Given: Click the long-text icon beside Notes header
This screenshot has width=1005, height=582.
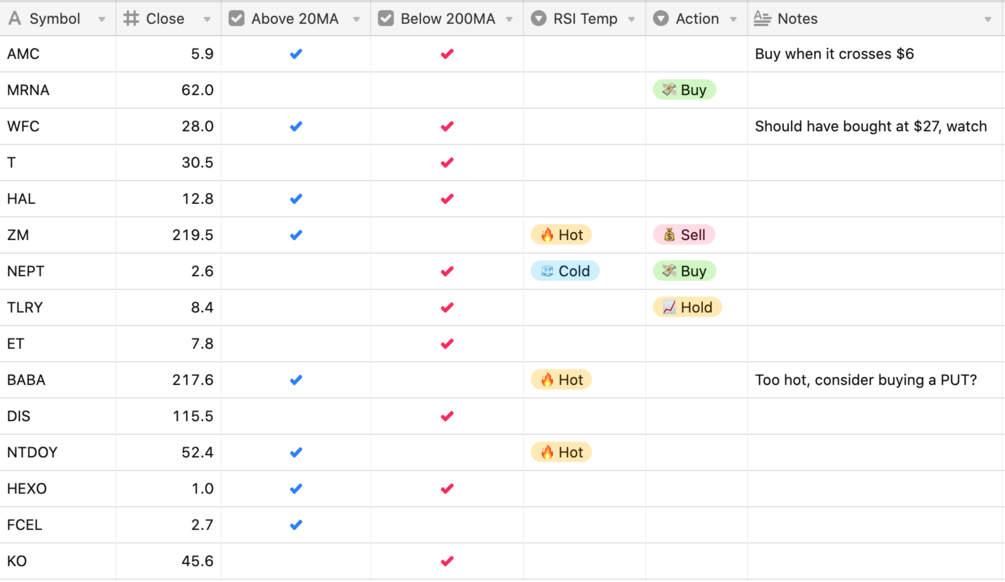Looking at the screenshot, I should point(762,19).
